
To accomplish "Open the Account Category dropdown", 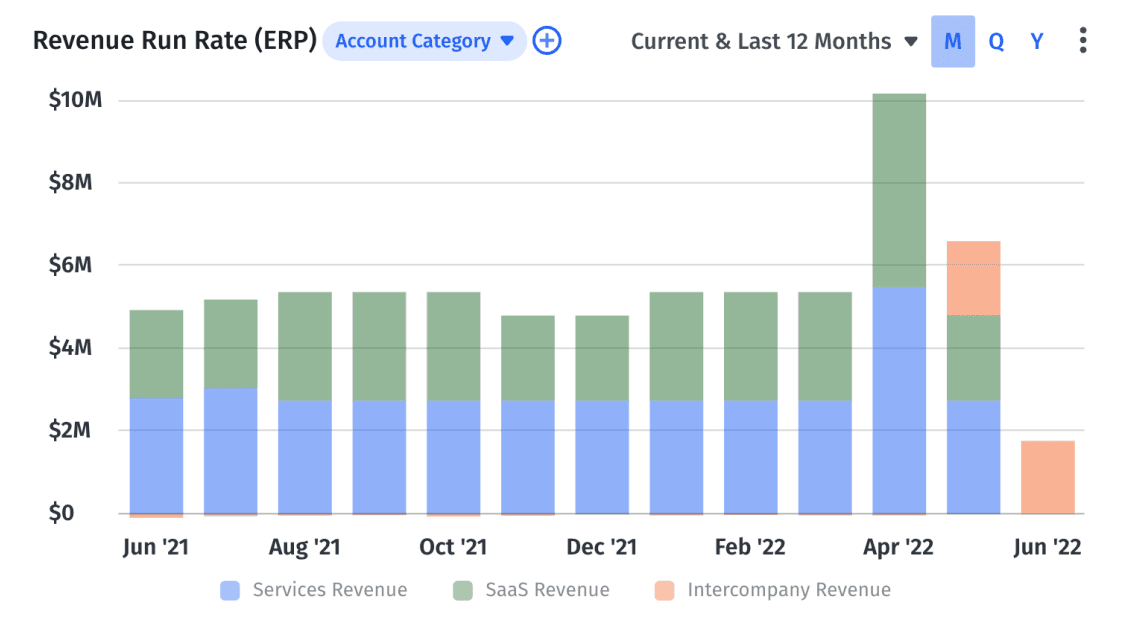I will [424, 41].
